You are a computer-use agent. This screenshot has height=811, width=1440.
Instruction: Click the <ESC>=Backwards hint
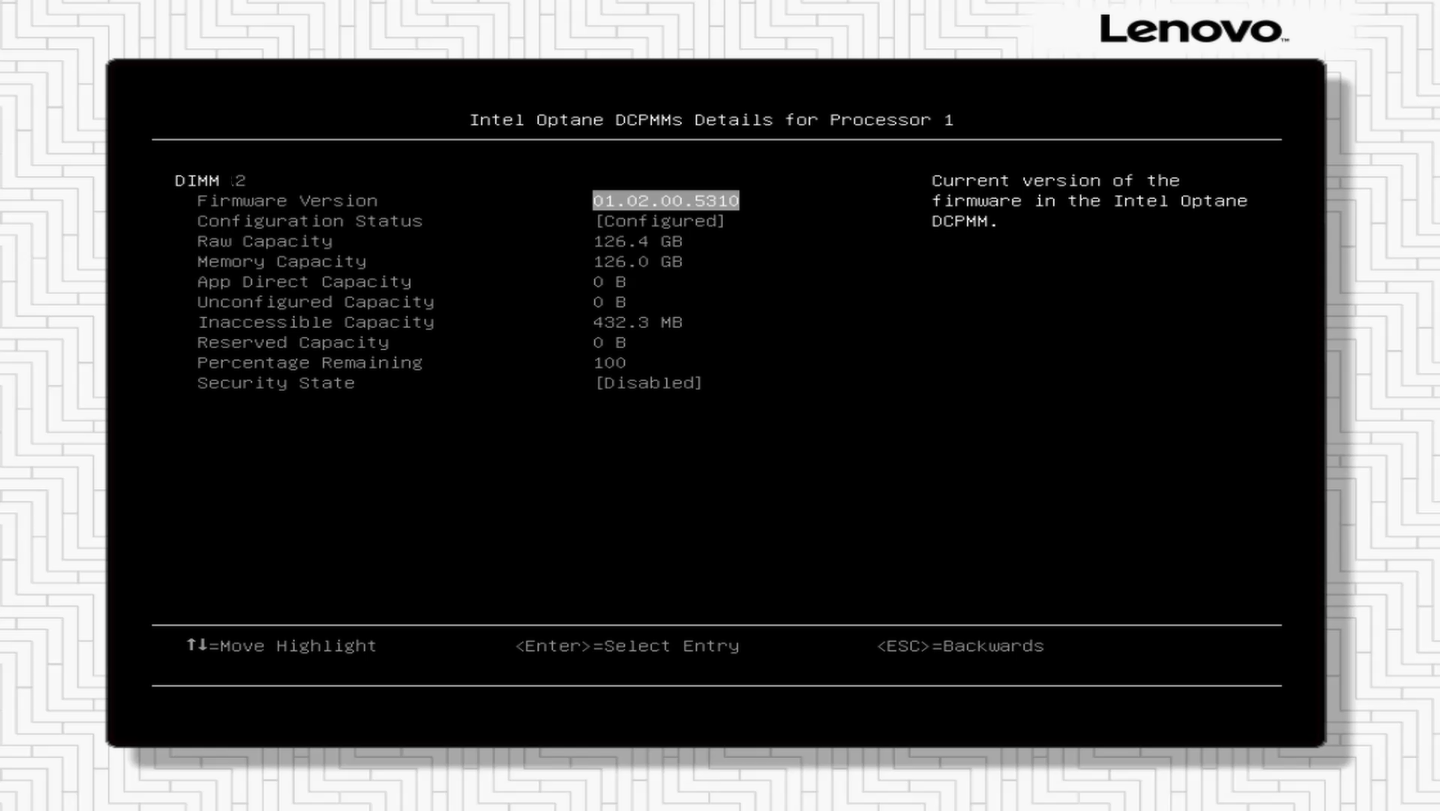pyautogui.click(x=960, y=646)
